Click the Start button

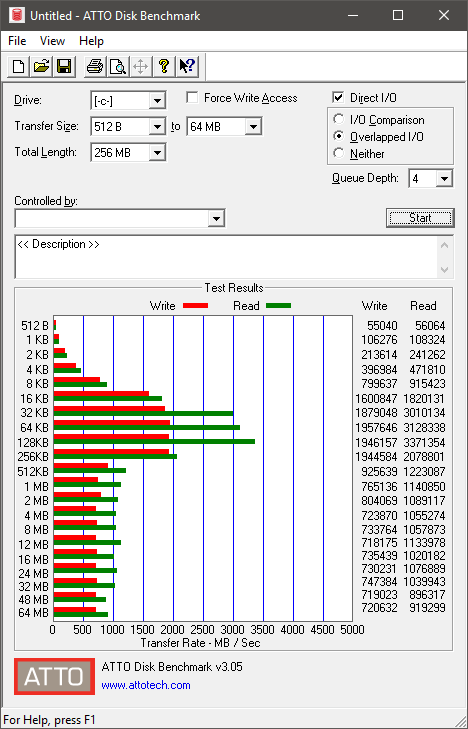pos(420,218)
